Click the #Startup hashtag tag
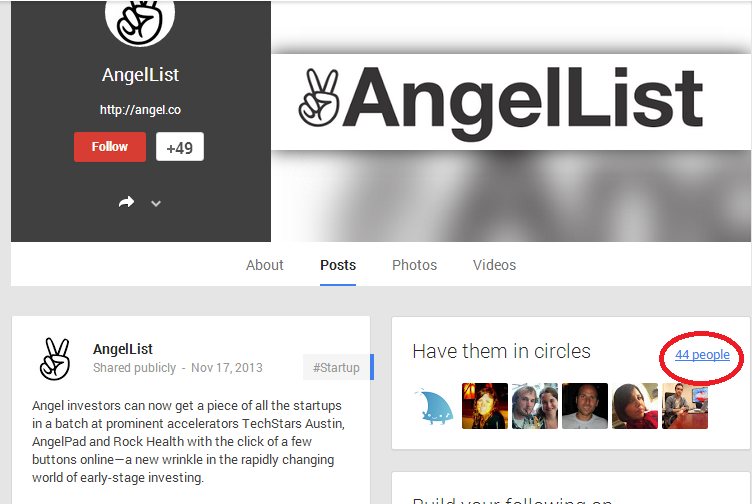 click(x=336, y=368)
